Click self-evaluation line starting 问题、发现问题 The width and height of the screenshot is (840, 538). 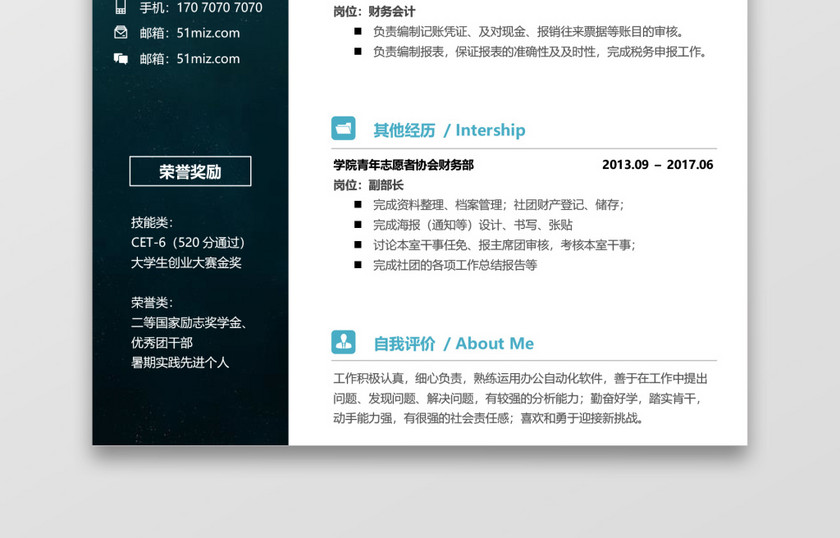coord(518,399)
